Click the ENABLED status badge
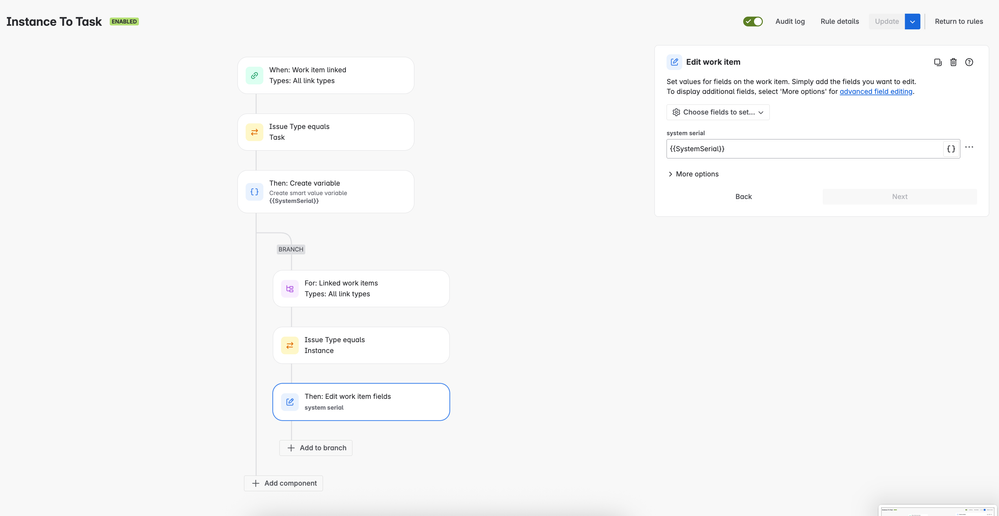Screen dimensions: 999x516 tap(124, 22)
